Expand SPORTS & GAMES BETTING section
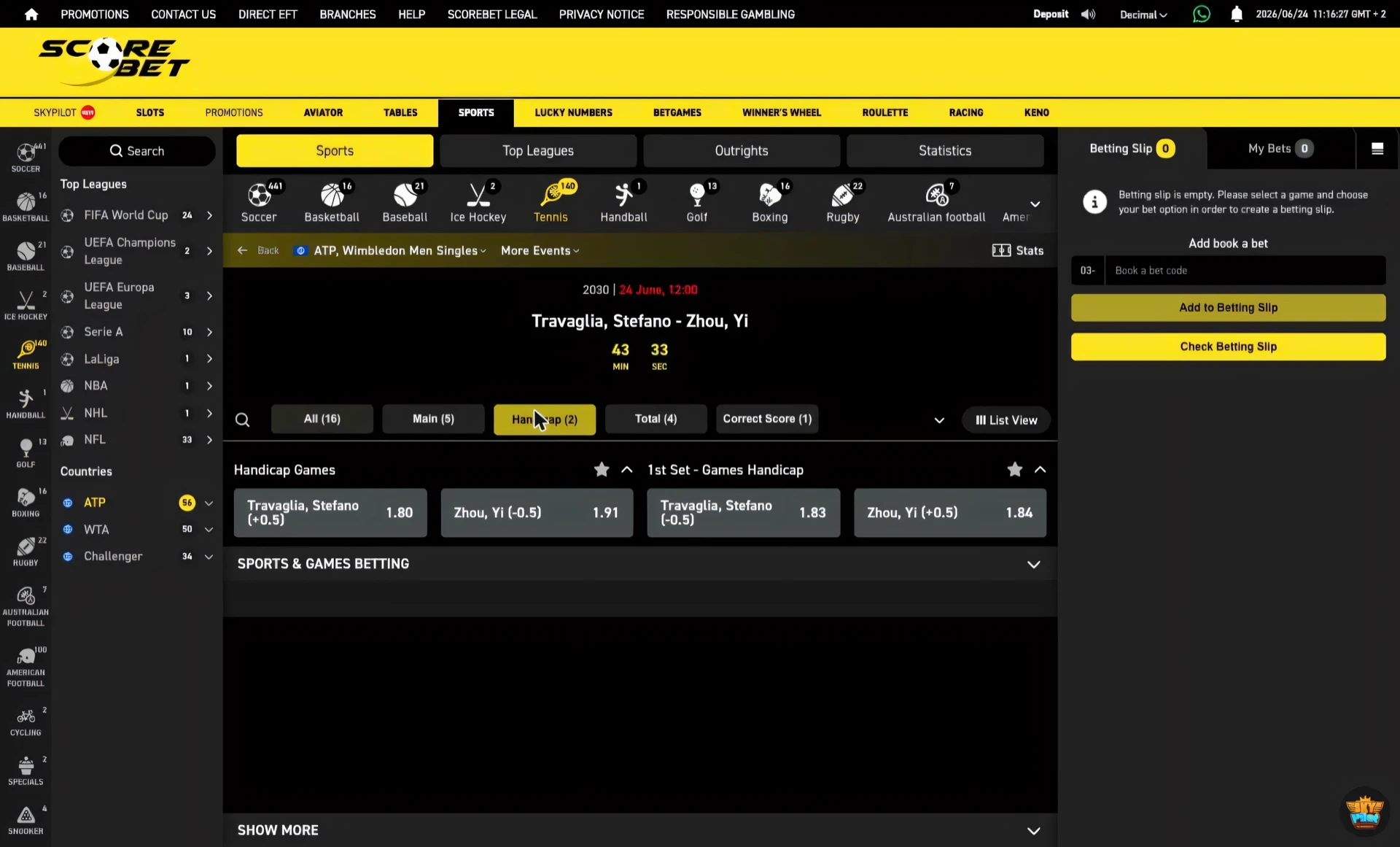Viewport: 1400px width, 847px height. (x=640, y=564)
